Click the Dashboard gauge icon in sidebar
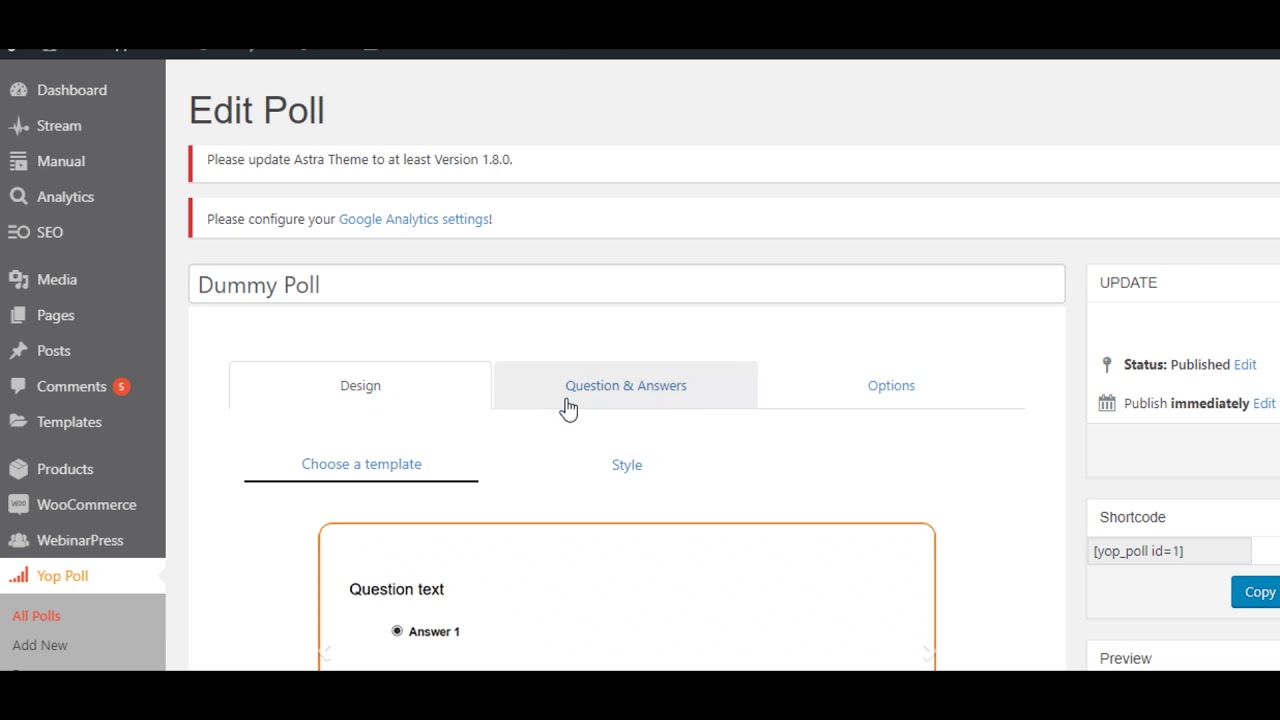This screenshot has width=1280, height=720. (18, 90)
